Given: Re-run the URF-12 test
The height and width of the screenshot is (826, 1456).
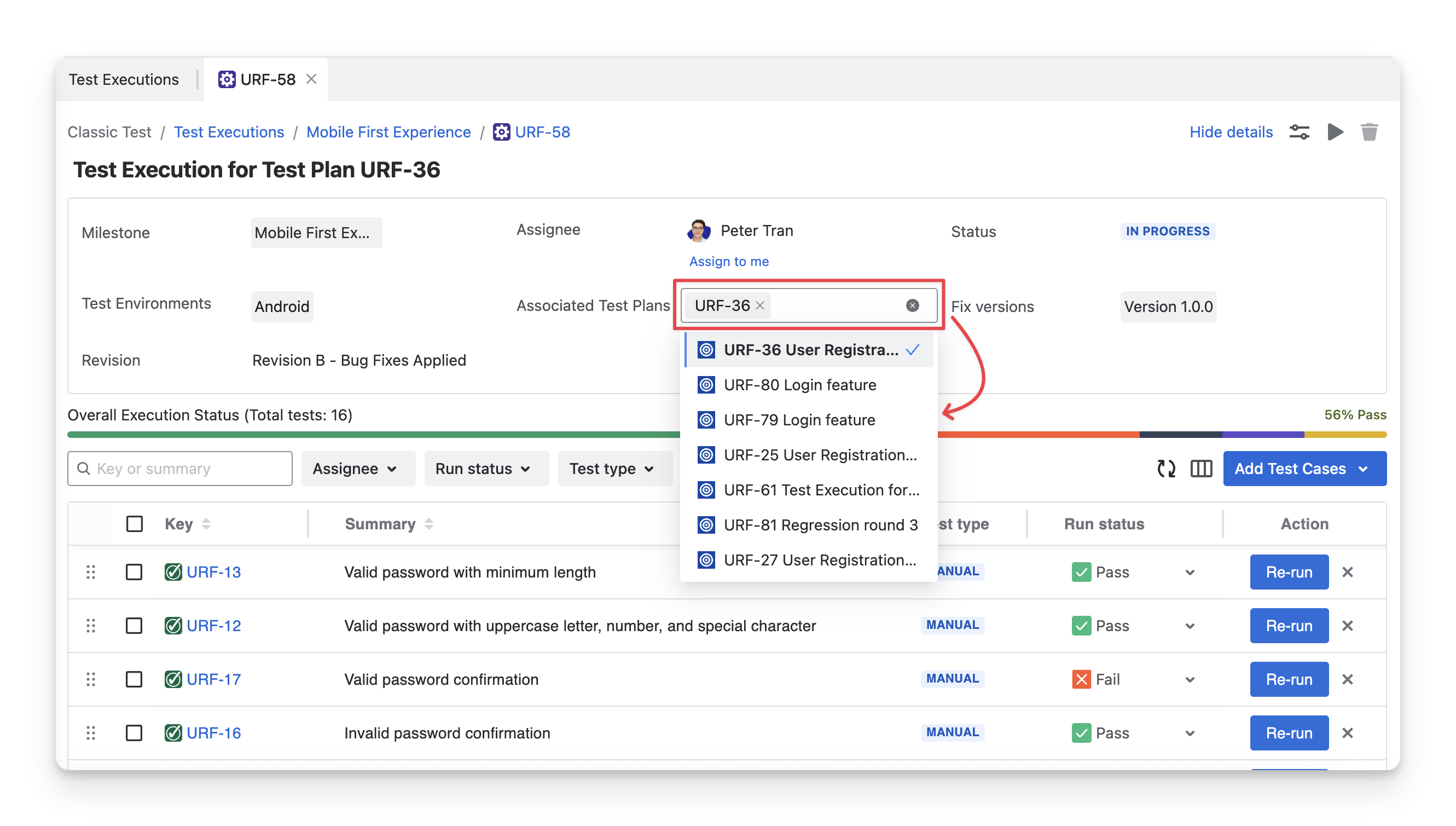Looking at the screenshot, I should 1289,626.
